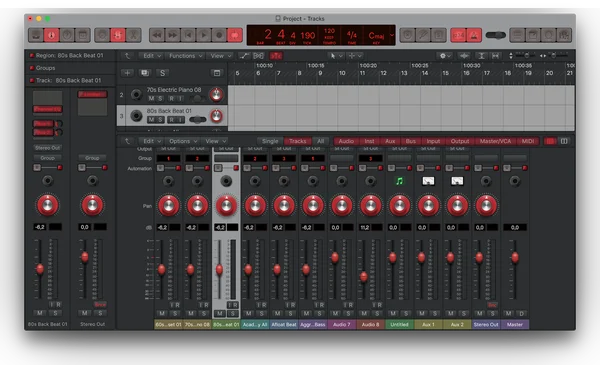Open the Command-click tool menu

point(355,56)
